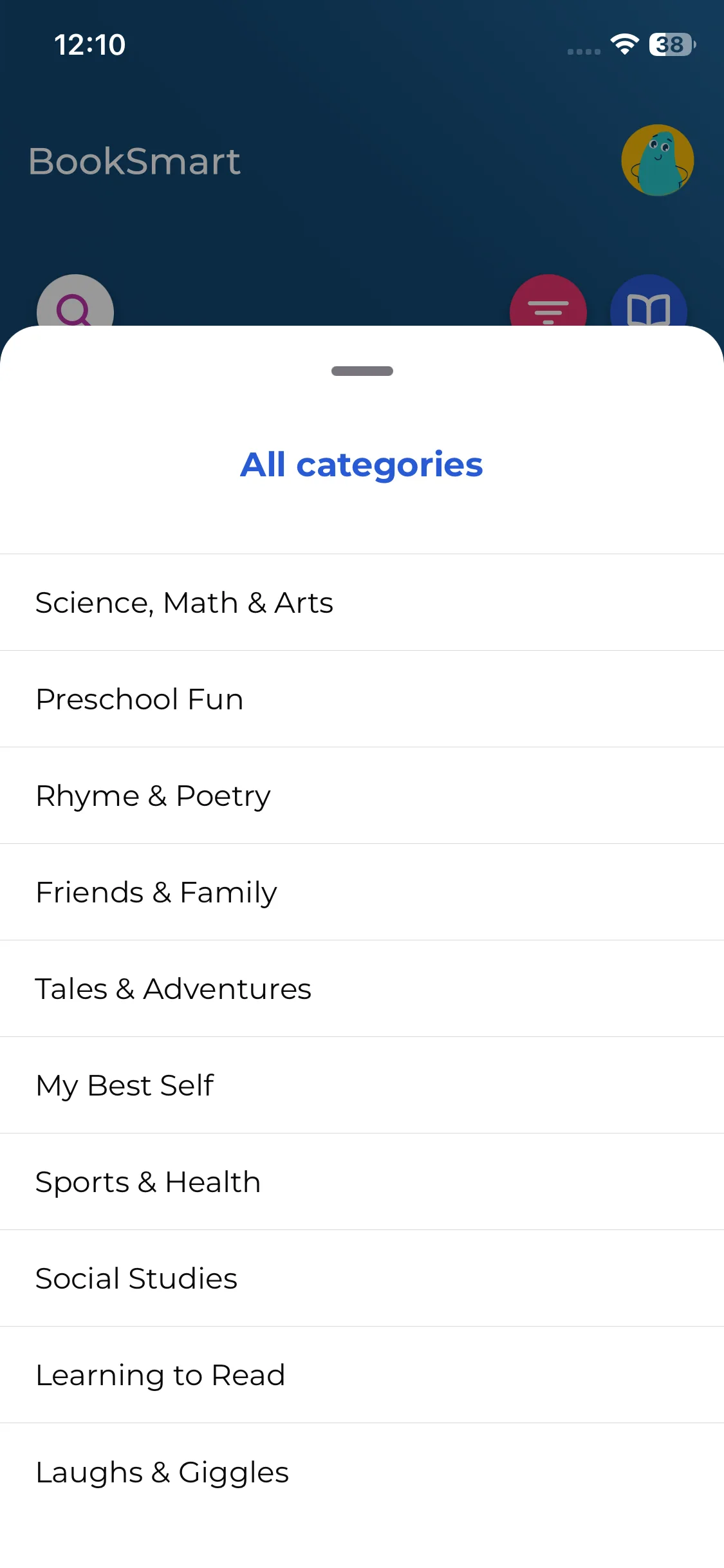Open the red filter icon
Image resolution: width=724 pixels, height=1568 pixels.
(548, 305)
